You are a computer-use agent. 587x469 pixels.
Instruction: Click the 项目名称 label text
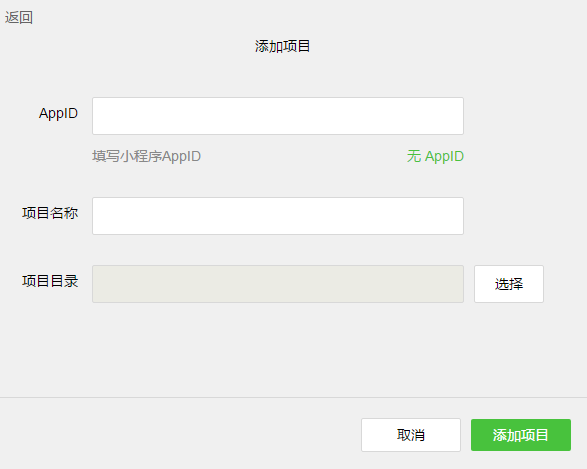click(x=50, y=213)
